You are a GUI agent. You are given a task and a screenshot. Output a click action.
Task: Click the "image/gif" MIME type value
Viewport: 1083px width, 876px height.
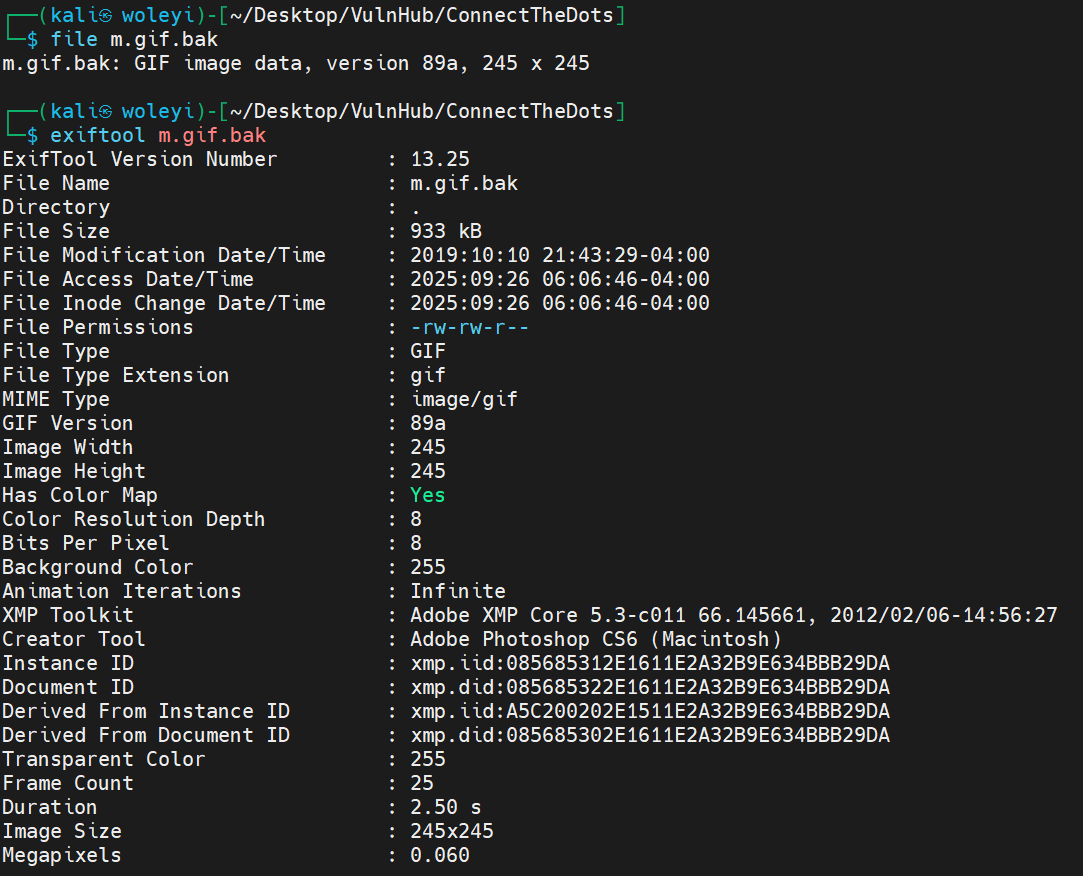[464, 399]
